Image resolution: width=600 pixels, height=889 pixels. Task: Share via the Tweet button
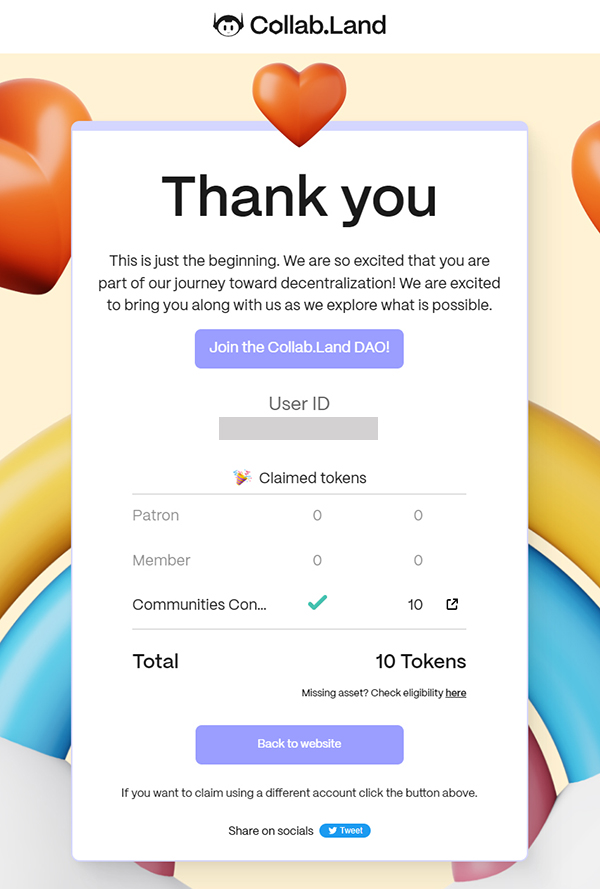345,831
